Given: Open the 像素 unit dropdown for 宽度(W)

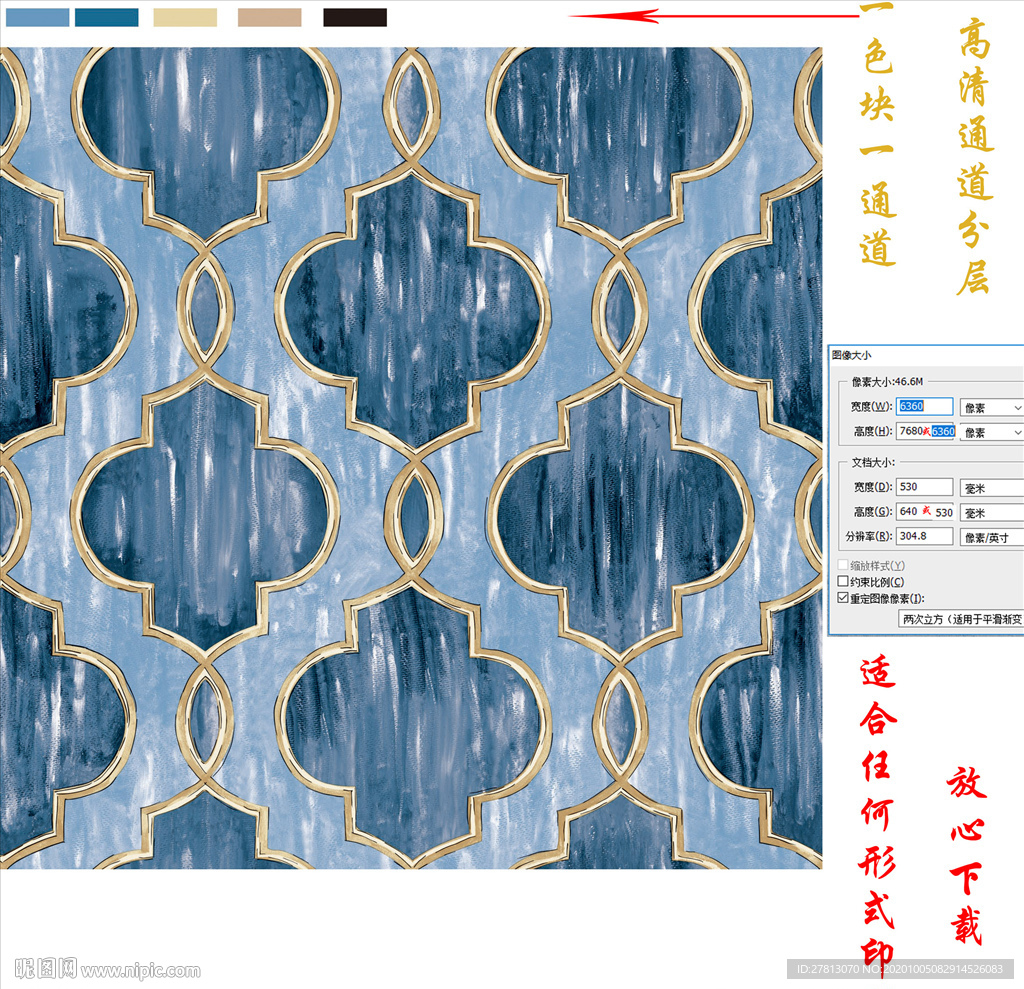Looking at the screenshot, I should (991, 408).
